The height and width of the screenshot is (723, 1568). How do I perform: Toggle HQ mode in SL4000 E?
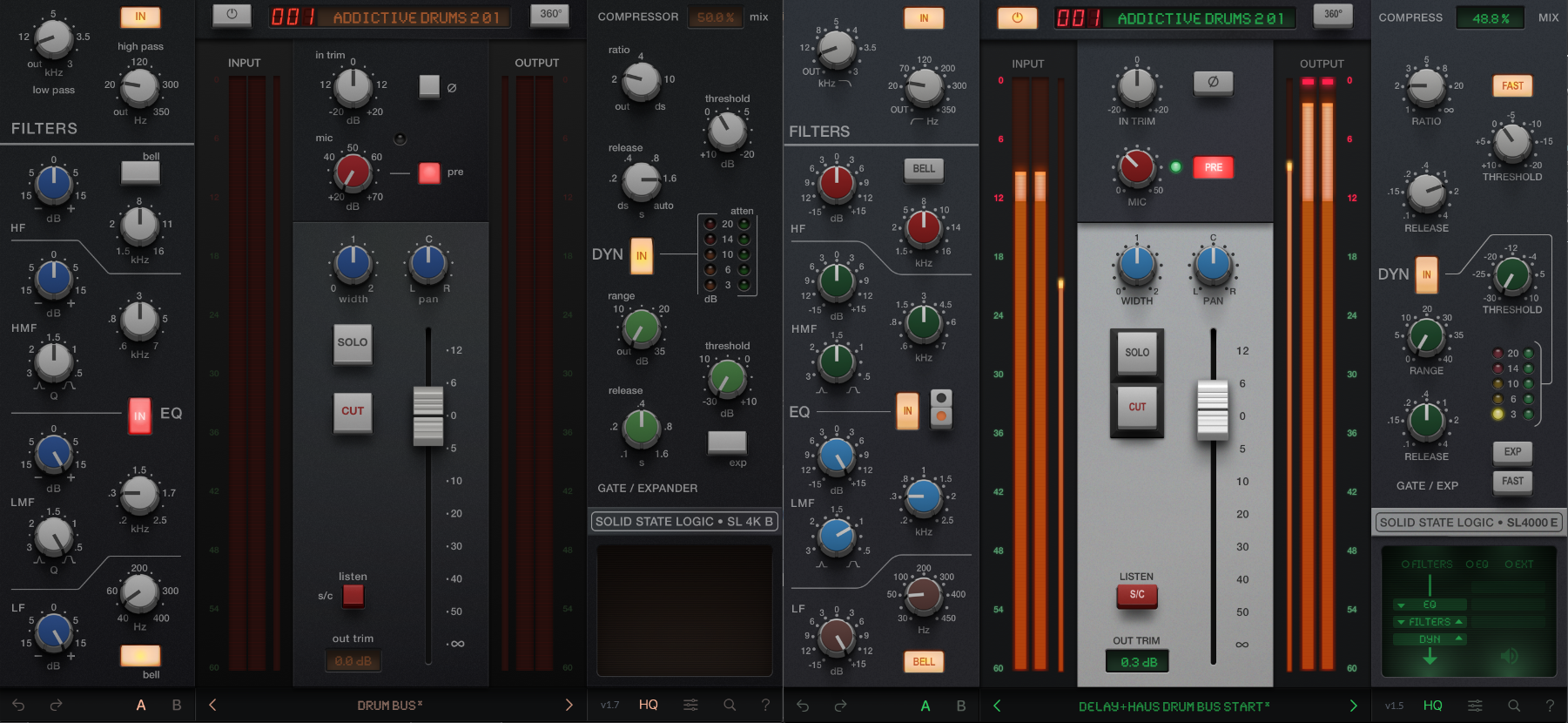click(x=1433, y=706)
